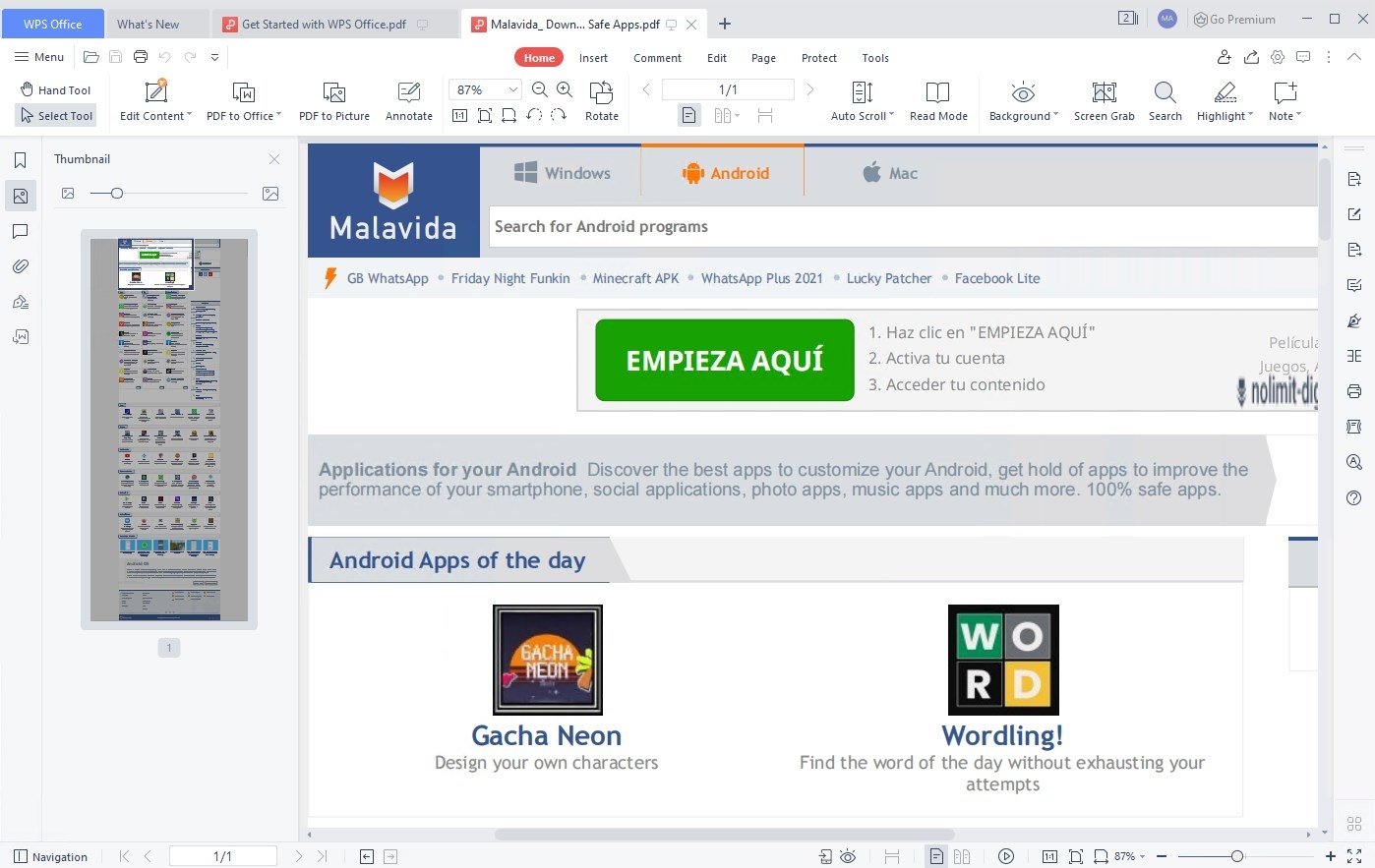Viewport: 1375px width, 868px height.
Task: Click the fullscreen icon in status bar
Action: coord(1354,856)
